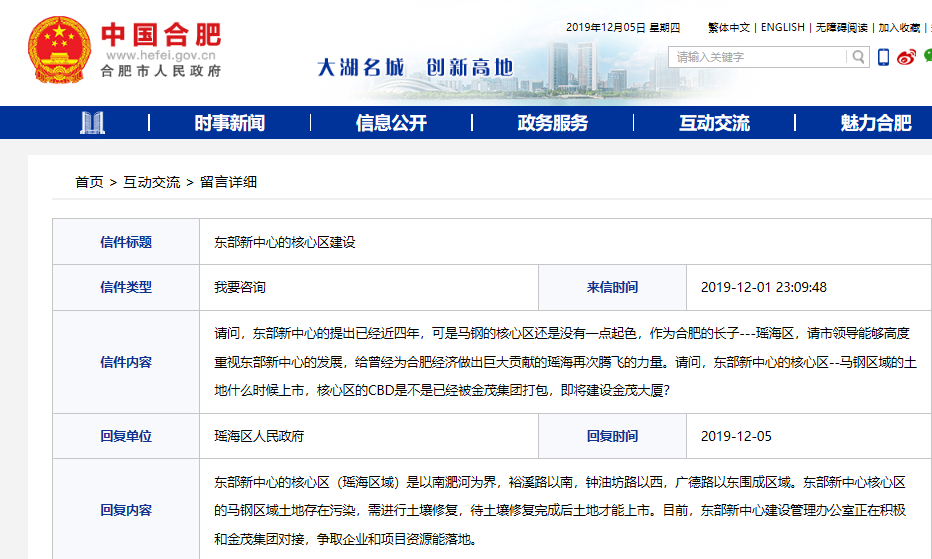
Task: Click the search magnifier icon
Action: (858, 57)
